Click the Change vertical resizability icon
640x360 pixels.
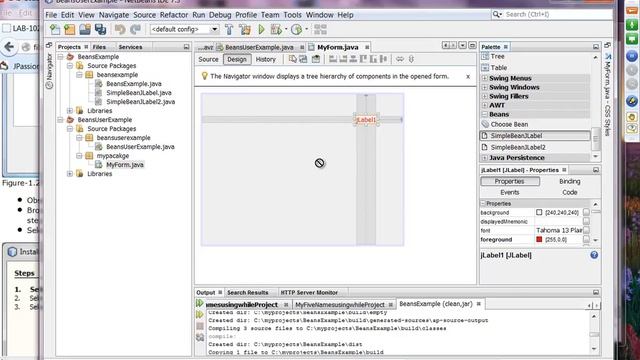point(411,59)
